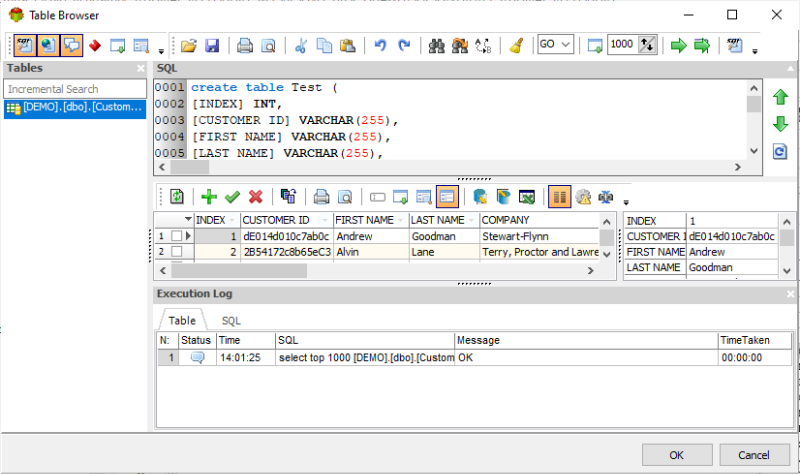
Task: Cancel edit with the red X icon
Action: coord(256,197)
